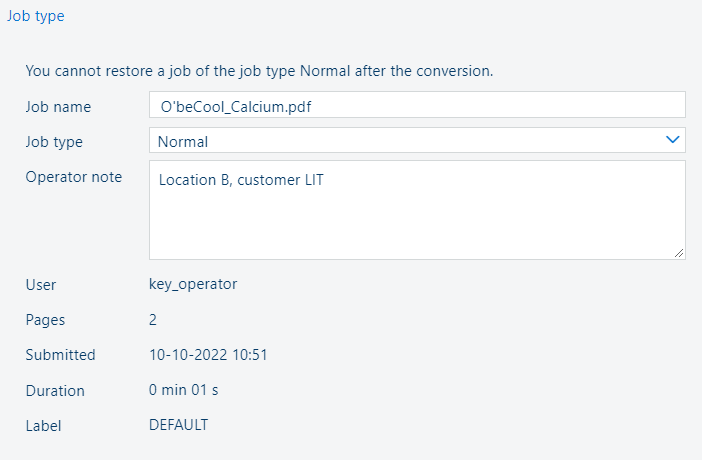Image resolution: width=702 pixels, height=460 pixels.
Task: Click the DEFAULT label value
Action: coord(178,425)
